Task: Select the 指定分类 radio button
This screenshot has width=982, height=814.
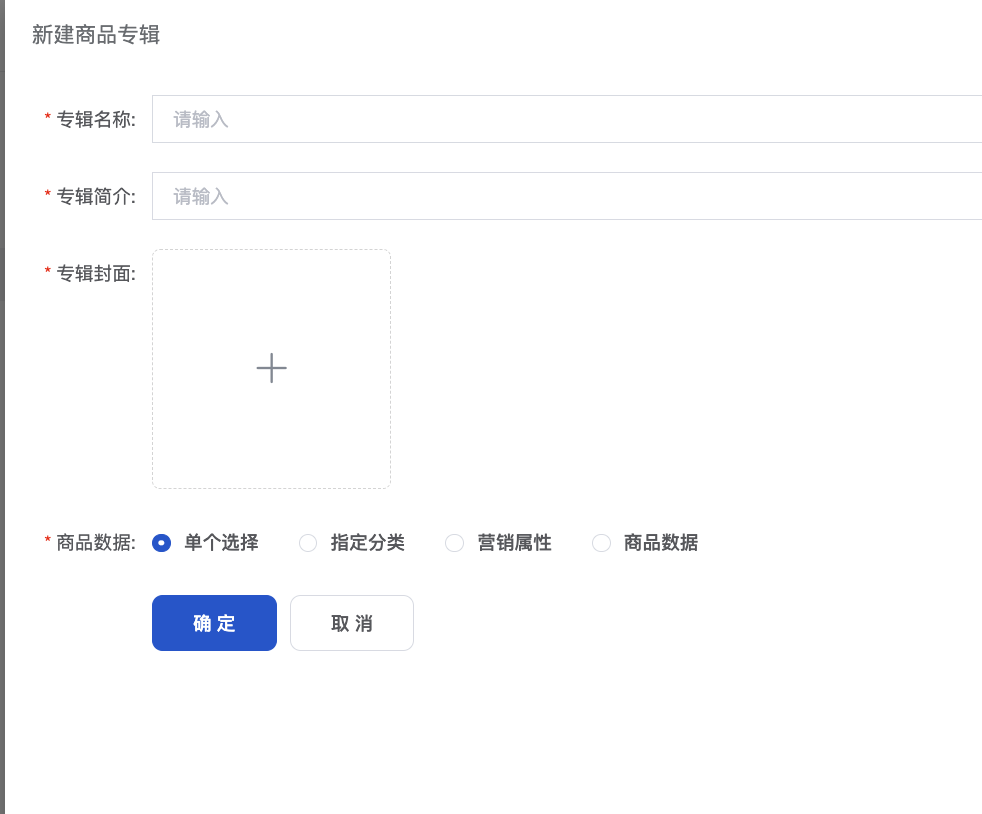Action: [308, 543]
